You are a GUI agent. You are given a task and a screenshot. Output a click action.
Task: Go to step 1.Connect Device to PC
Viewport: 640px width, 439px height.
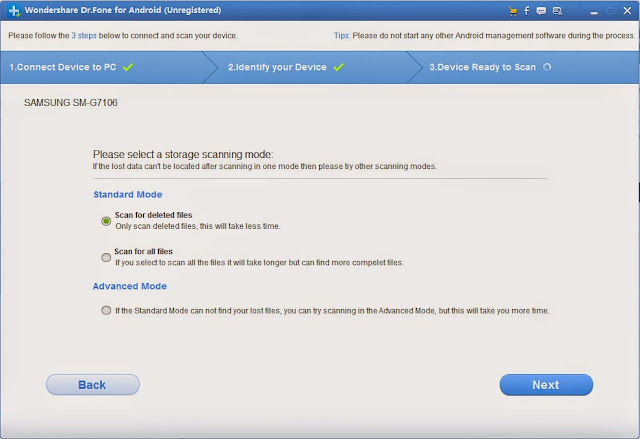tap(63, 67)
